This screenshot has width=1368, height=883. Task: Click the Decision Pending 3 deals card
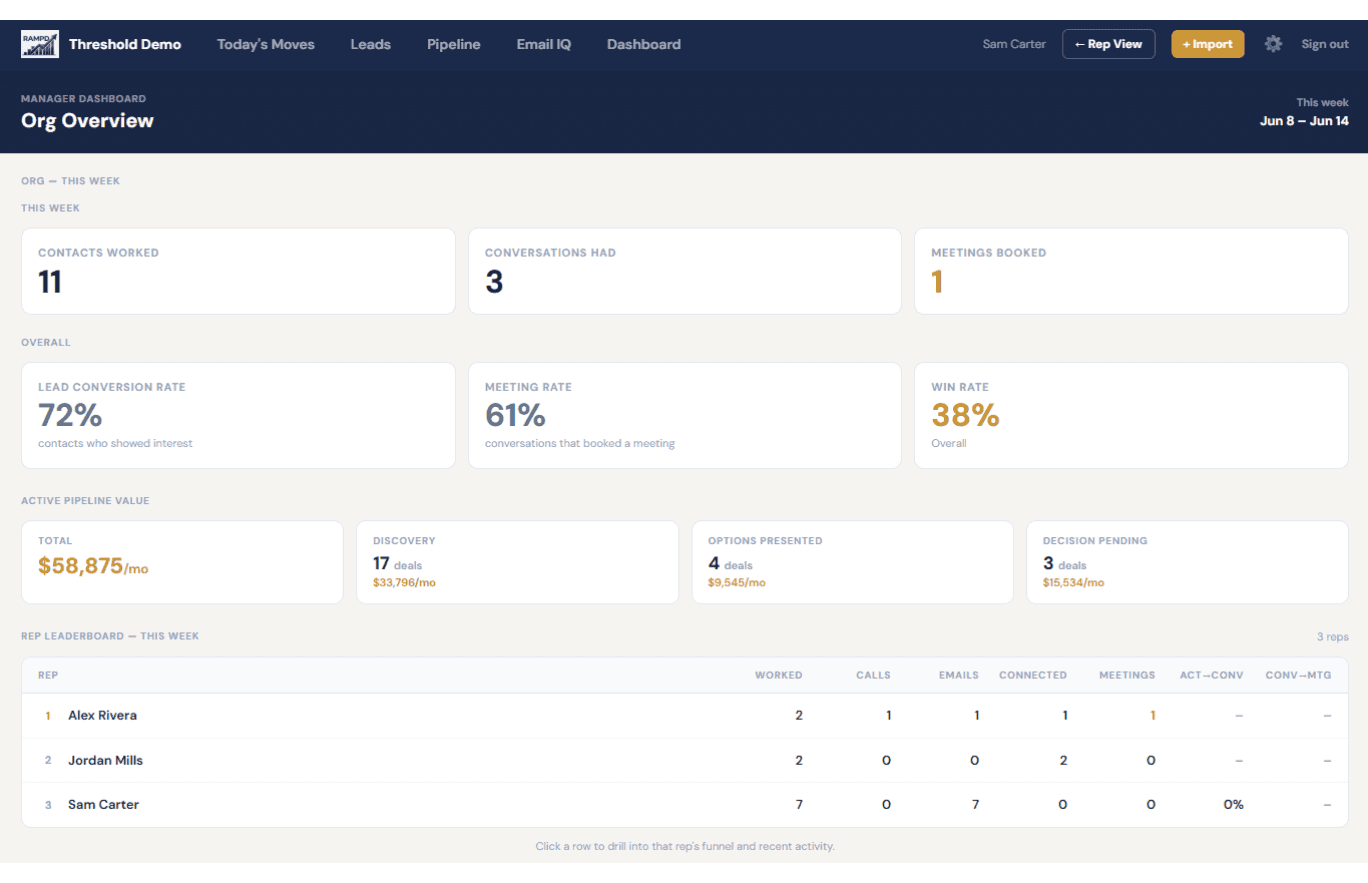(1188, 562)
